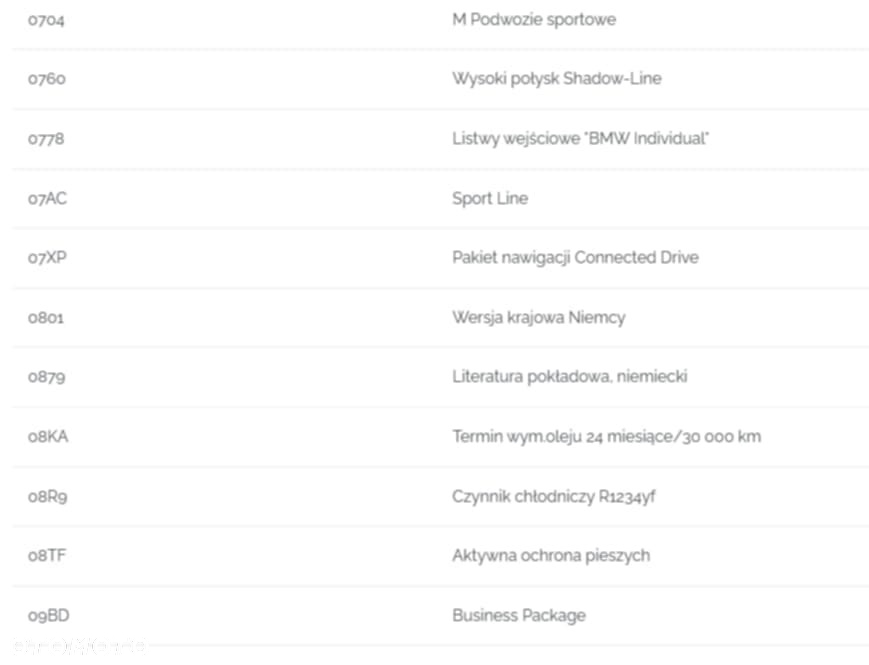Viewport: 869px width, 665px height.
Task: Select option code 07AC
Action: (47, 198)
